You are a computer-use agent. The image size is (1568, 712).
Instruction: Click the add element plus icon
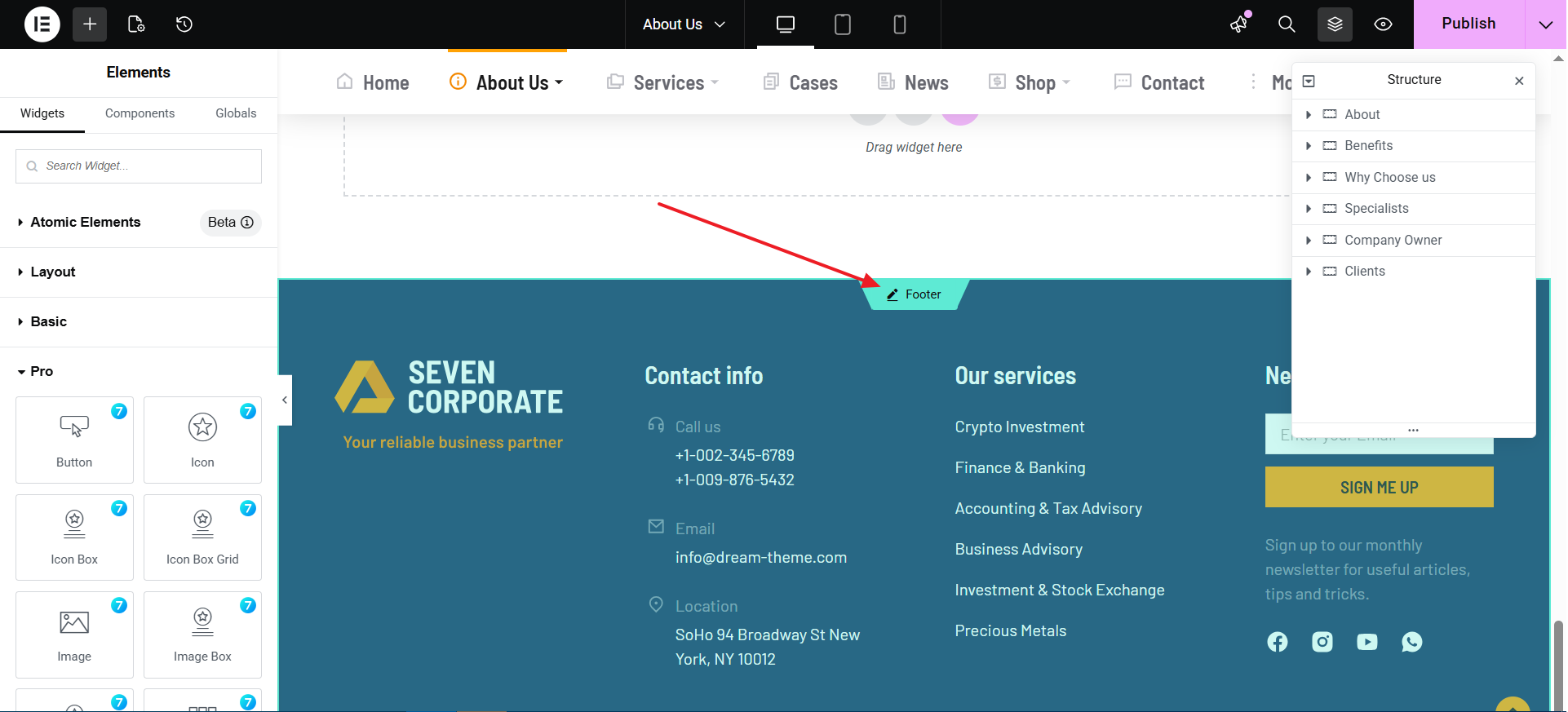click(x=90, y=24)
